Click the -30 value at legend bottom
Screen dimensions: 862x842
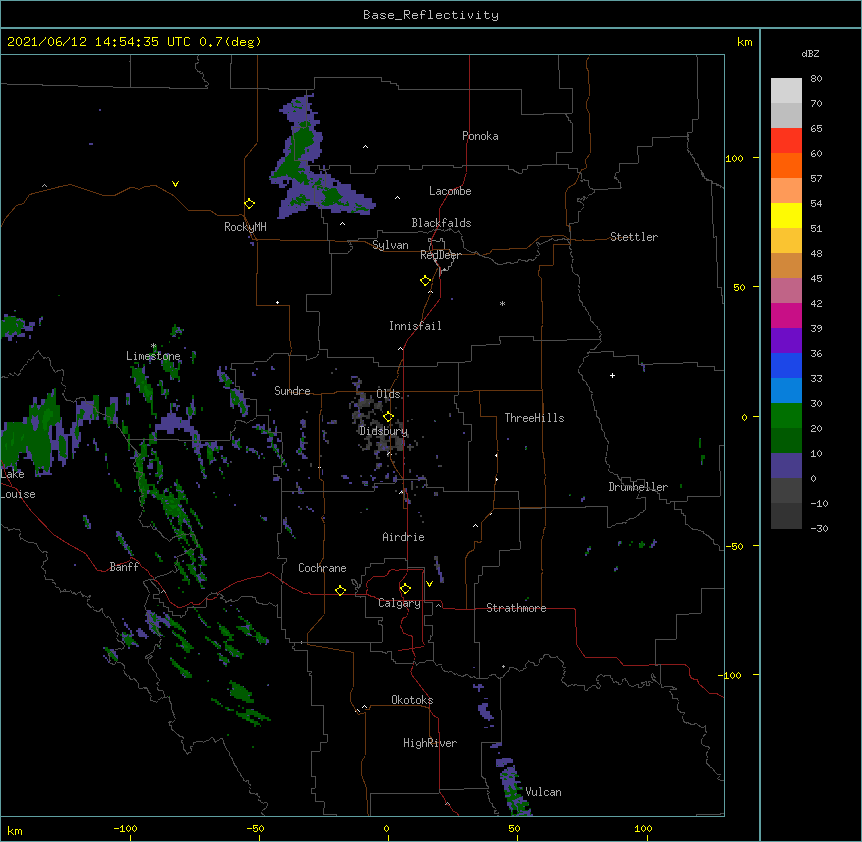coord(819,528)
